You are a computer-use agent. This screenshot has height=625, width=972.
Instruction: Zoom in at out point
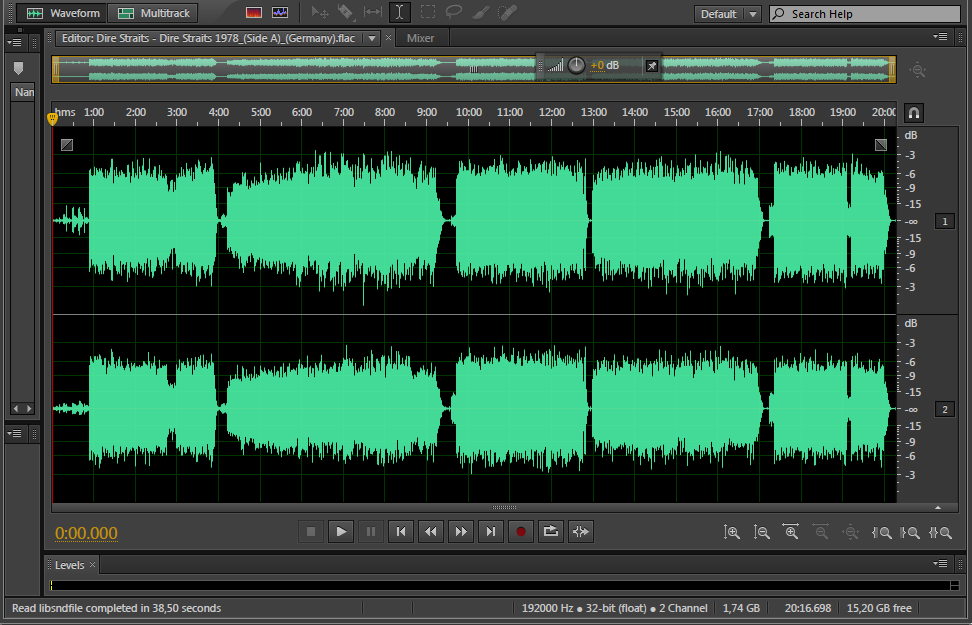pos(911,532)
